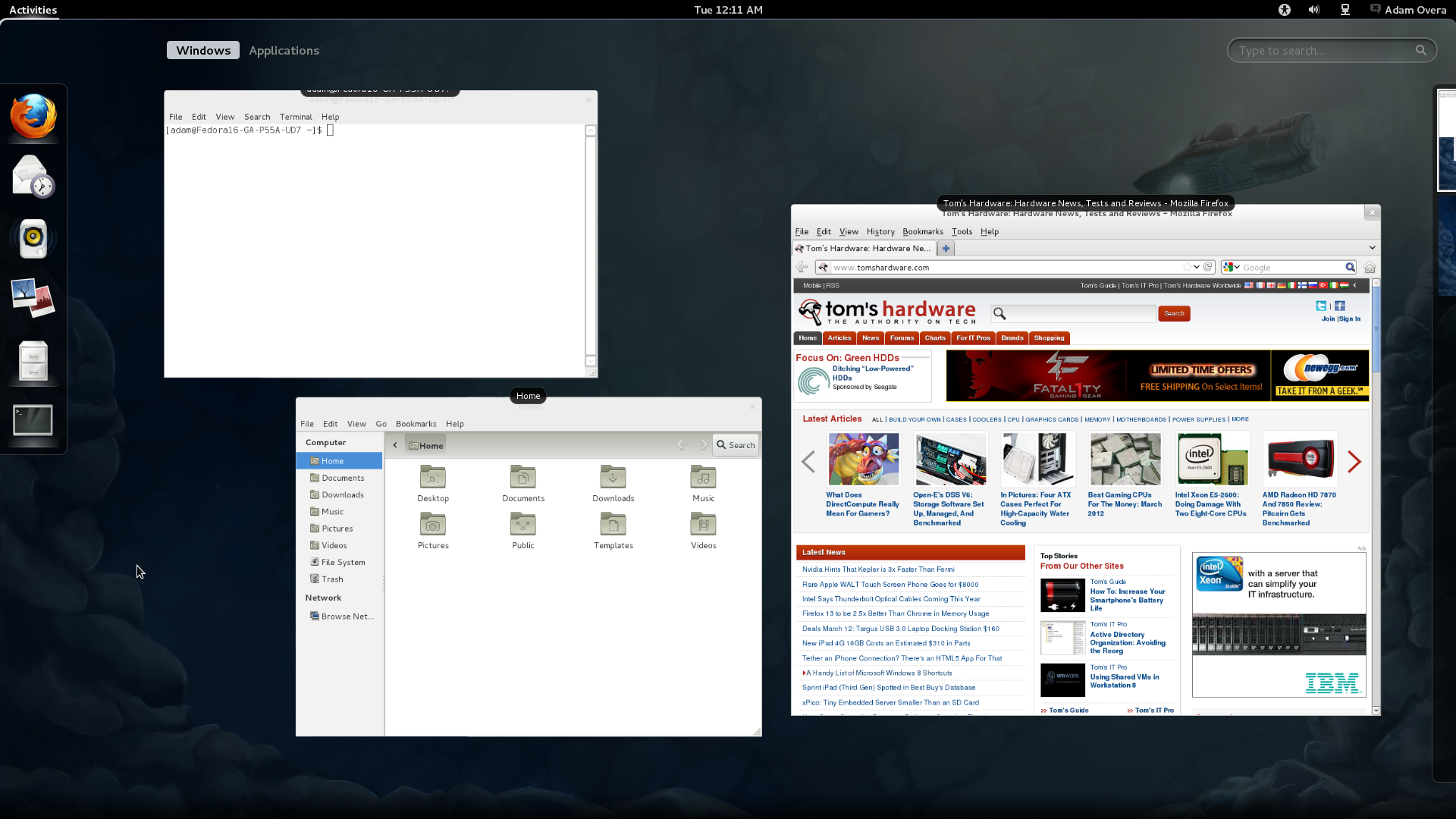Select File System in sidebar
The image size is (1456, 819).
(339, 562)
